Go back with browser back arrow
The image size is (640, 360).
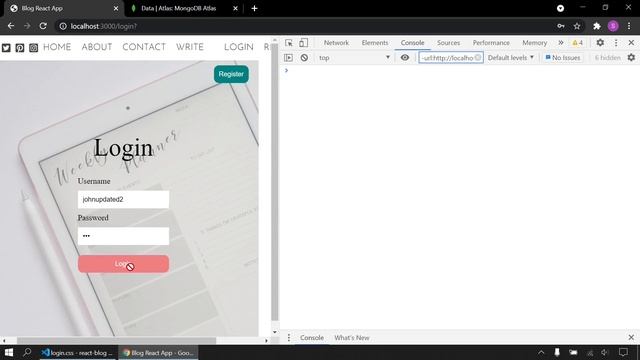click(x=11, y=26)
